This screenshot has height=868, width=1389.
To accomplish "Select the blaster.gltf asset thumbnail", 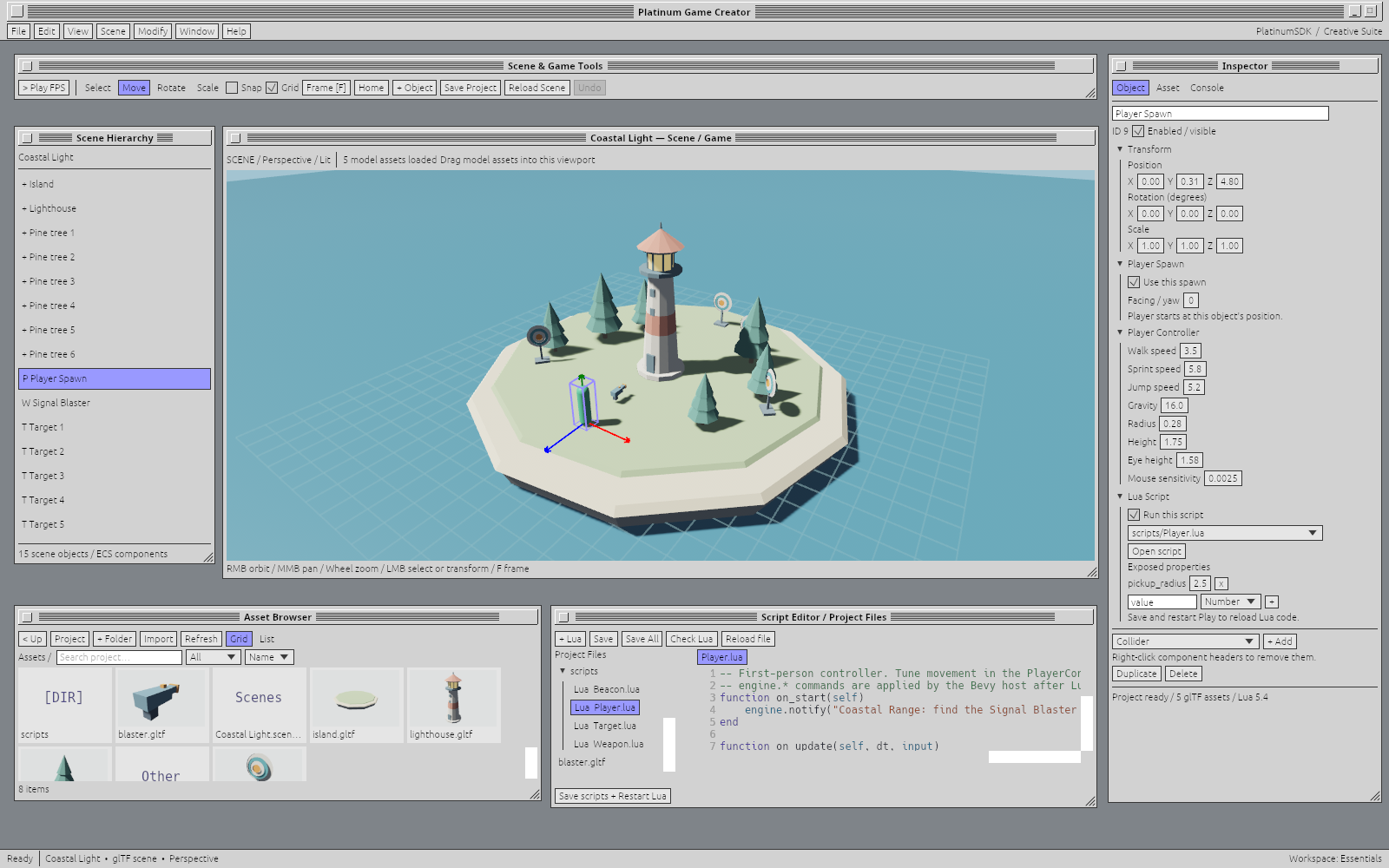I will click(x=161, y=705).
